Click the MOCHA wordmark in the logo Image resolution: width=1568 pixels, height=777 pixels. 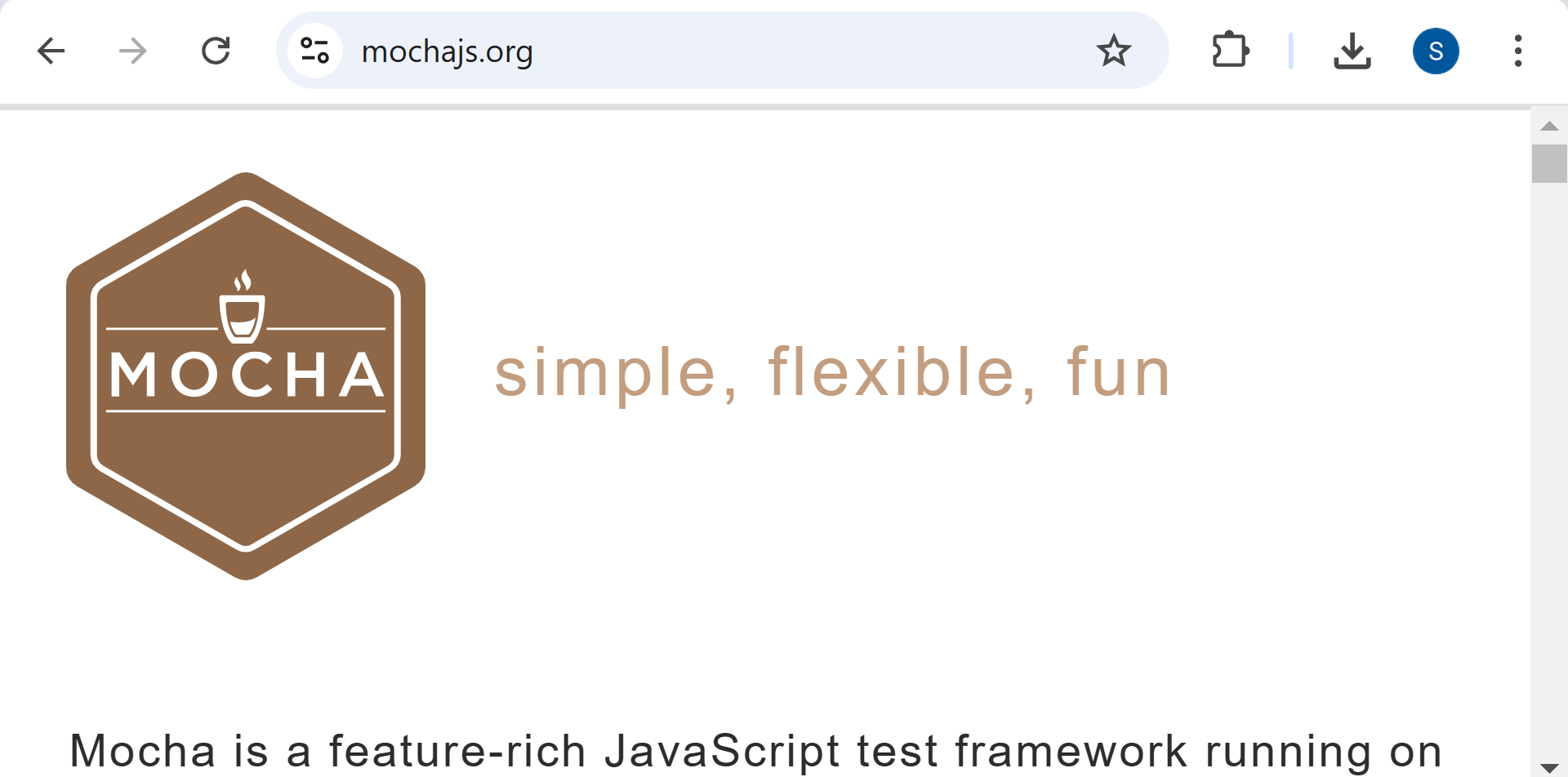point(246,375)
